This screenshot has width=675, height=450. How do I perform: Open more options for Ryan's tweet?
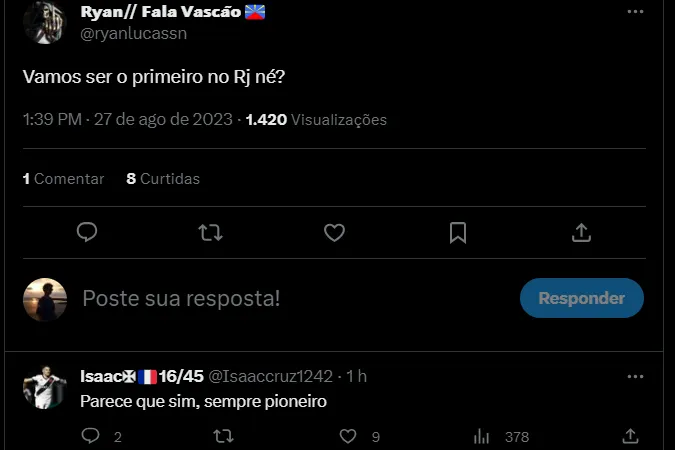[635, 12]
